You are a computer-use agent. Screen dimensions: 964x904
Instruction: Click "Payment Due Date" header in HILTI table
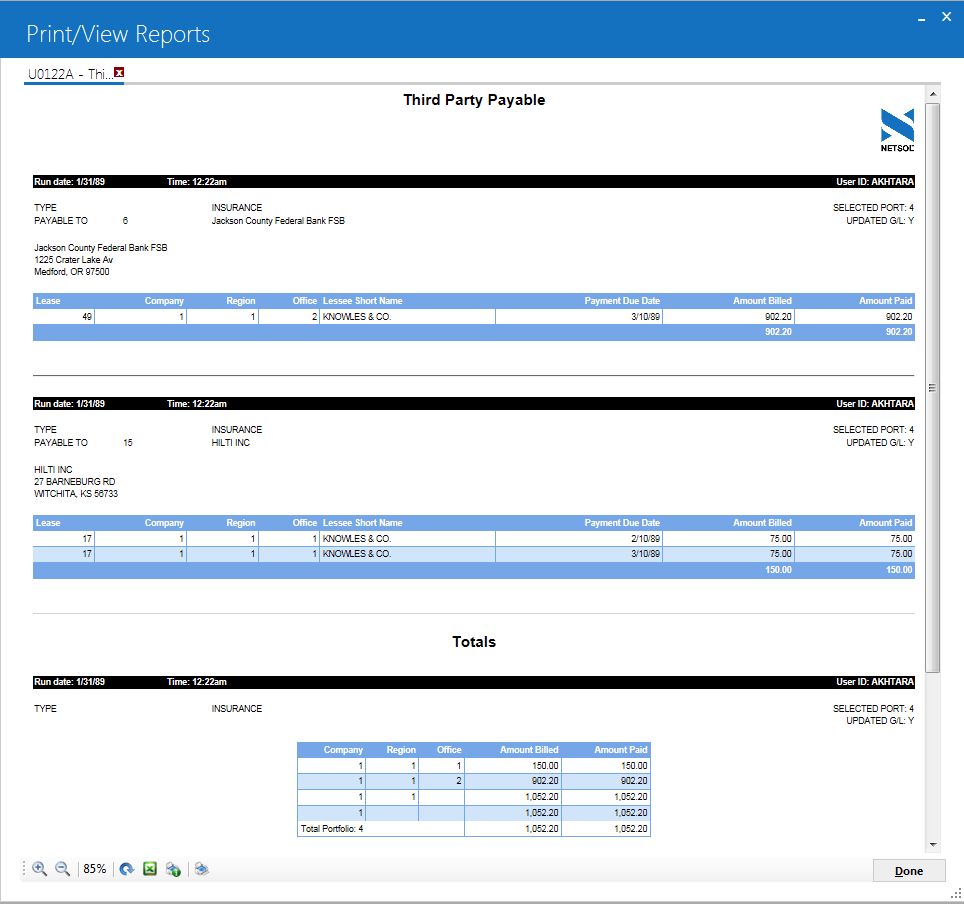(622, 523)
